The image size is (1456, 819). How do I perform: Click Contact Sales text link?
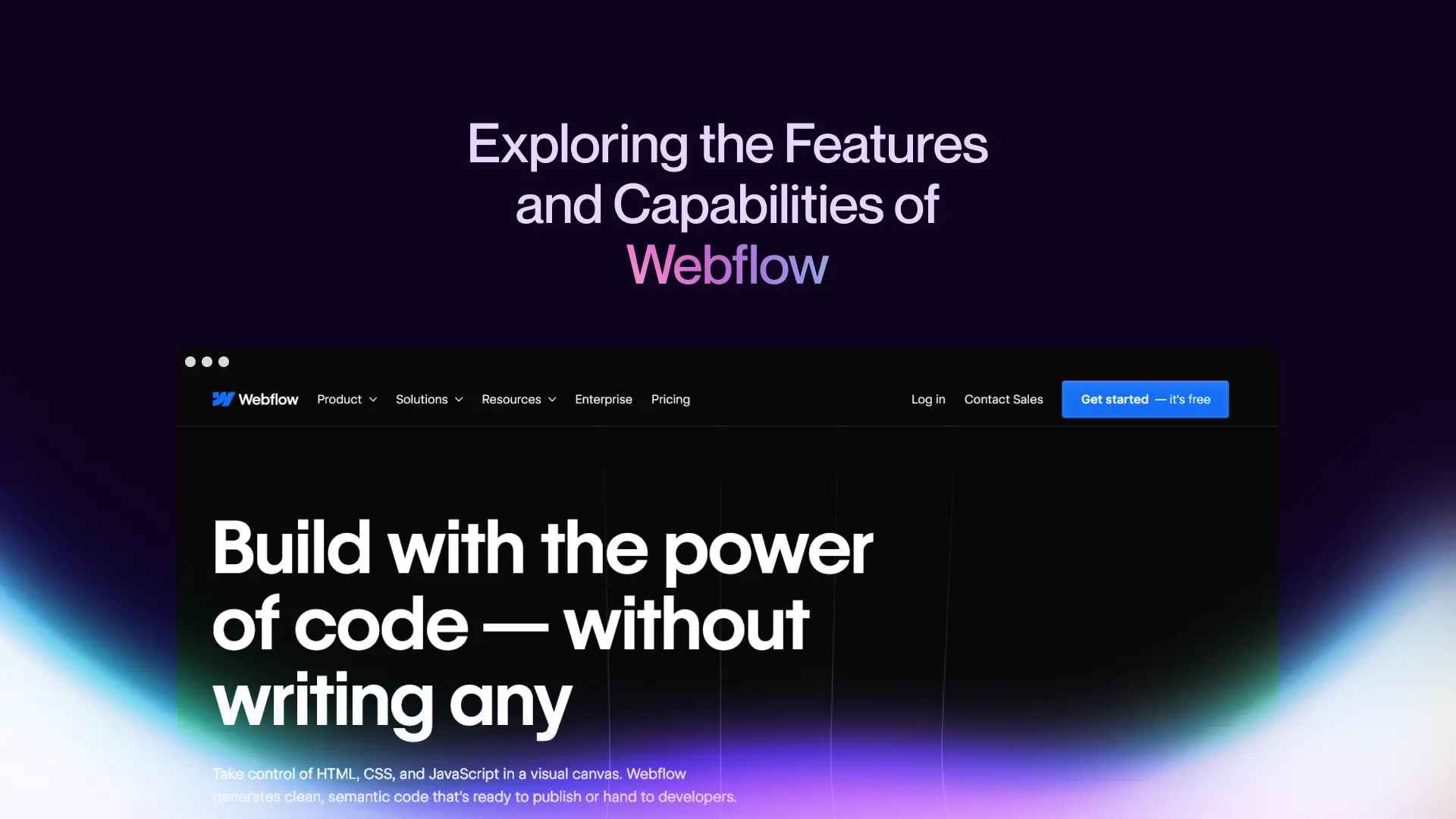click(1003, 399)
